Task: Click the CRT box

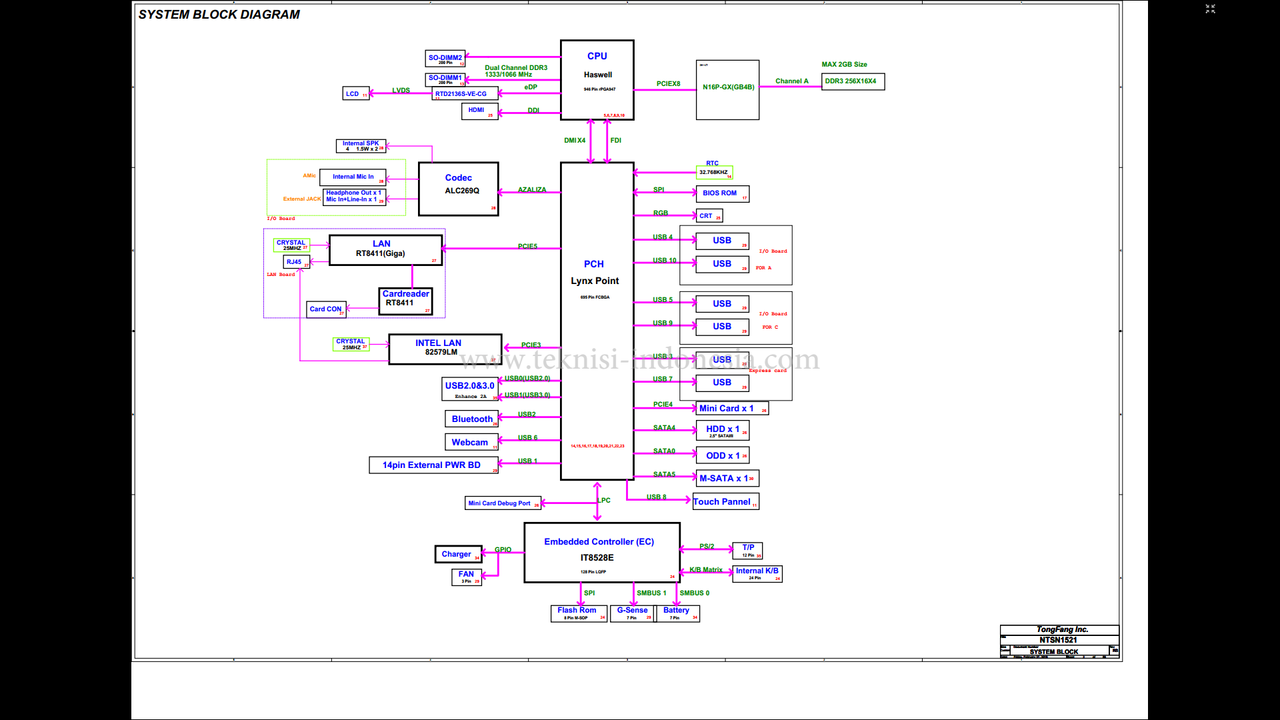Action: point(709,216)
